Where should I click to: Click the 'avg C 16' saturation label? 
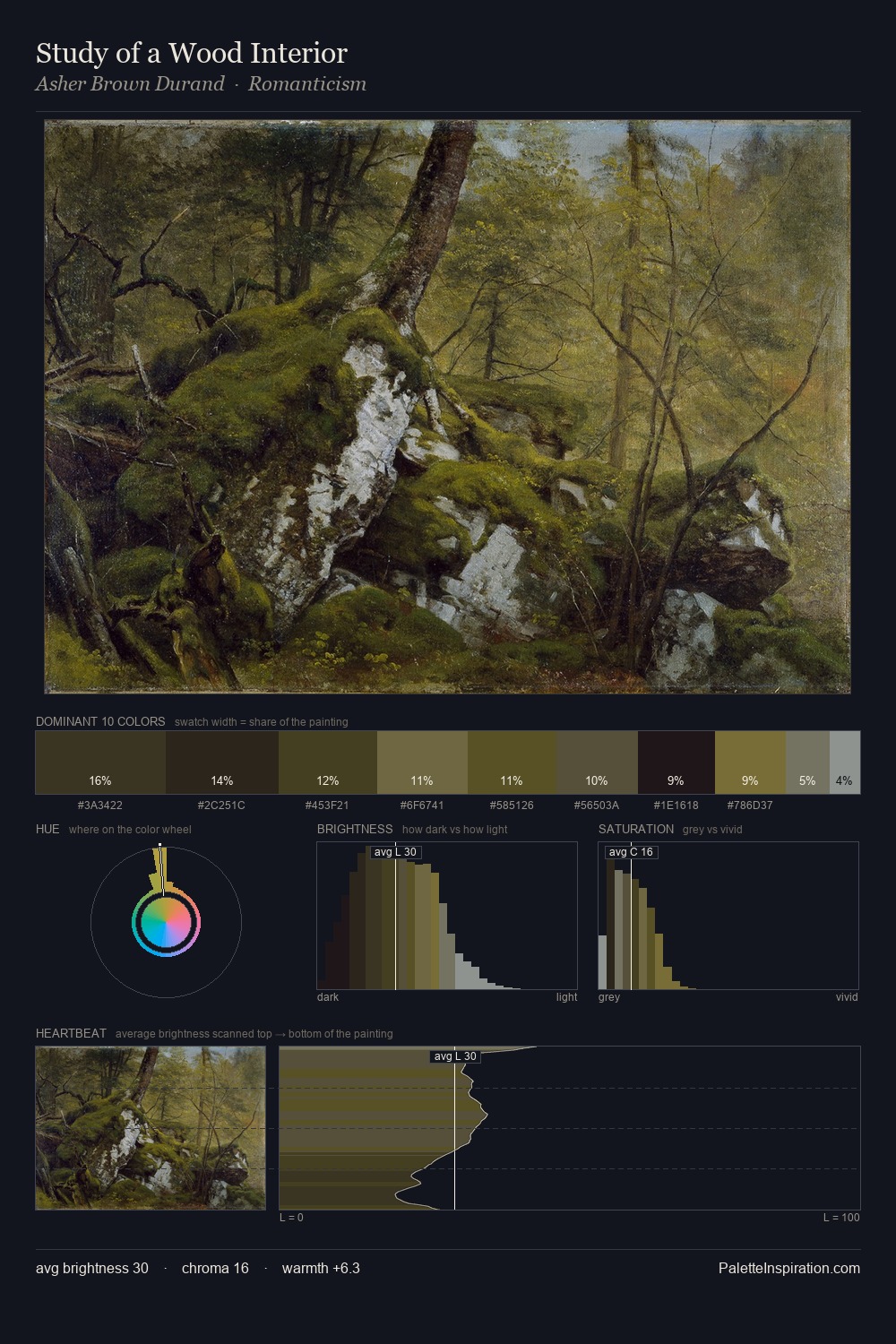(x=631, y=852)
